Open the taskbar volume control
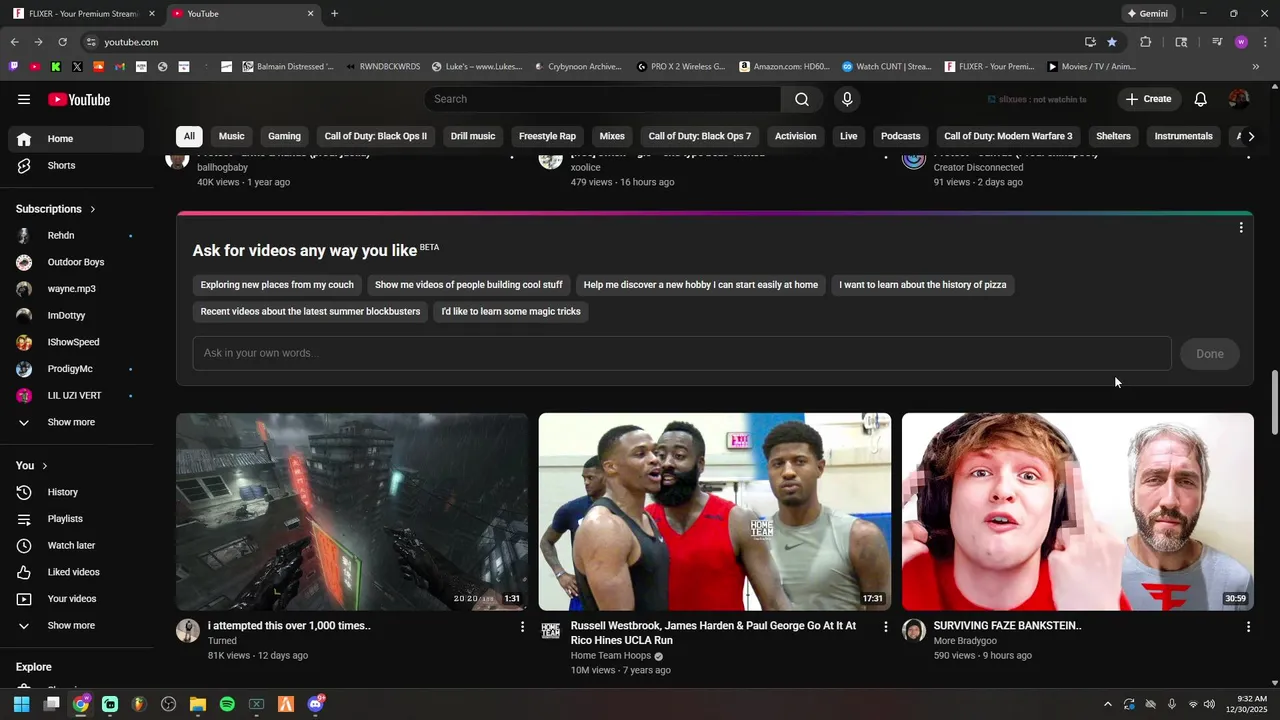 [1209, 704]
